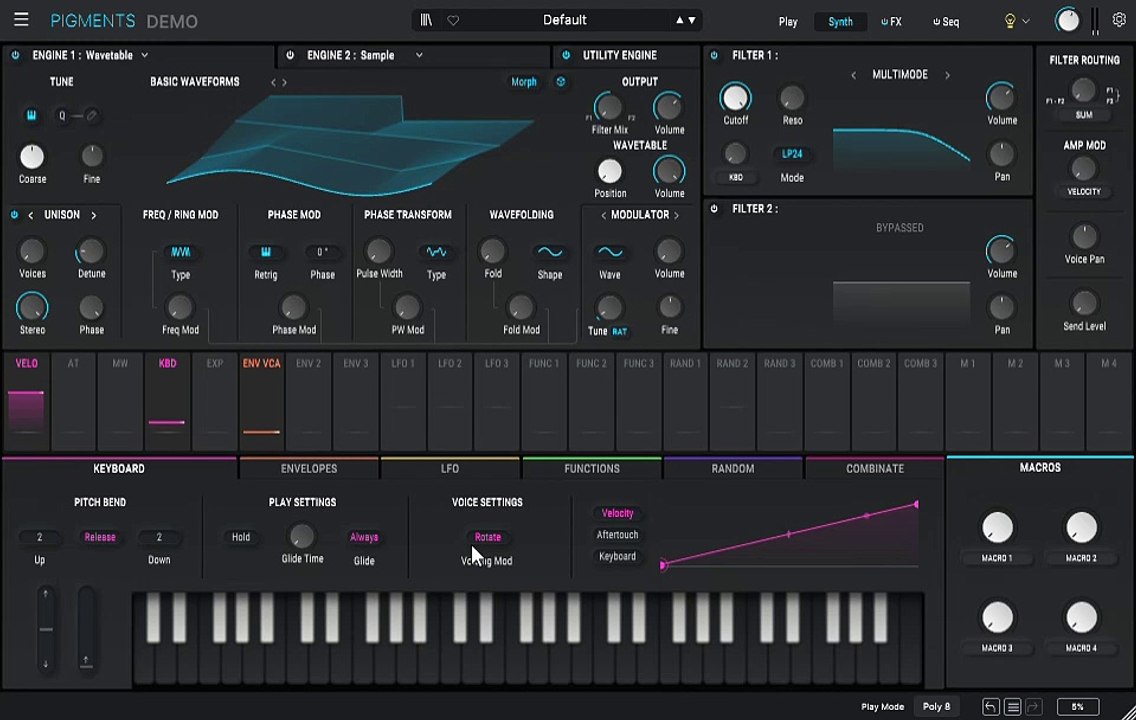Viewport: 1136px width, 720px height.
Task: Favorite the preset with heart icon
Action: click(x=453, y=20)
